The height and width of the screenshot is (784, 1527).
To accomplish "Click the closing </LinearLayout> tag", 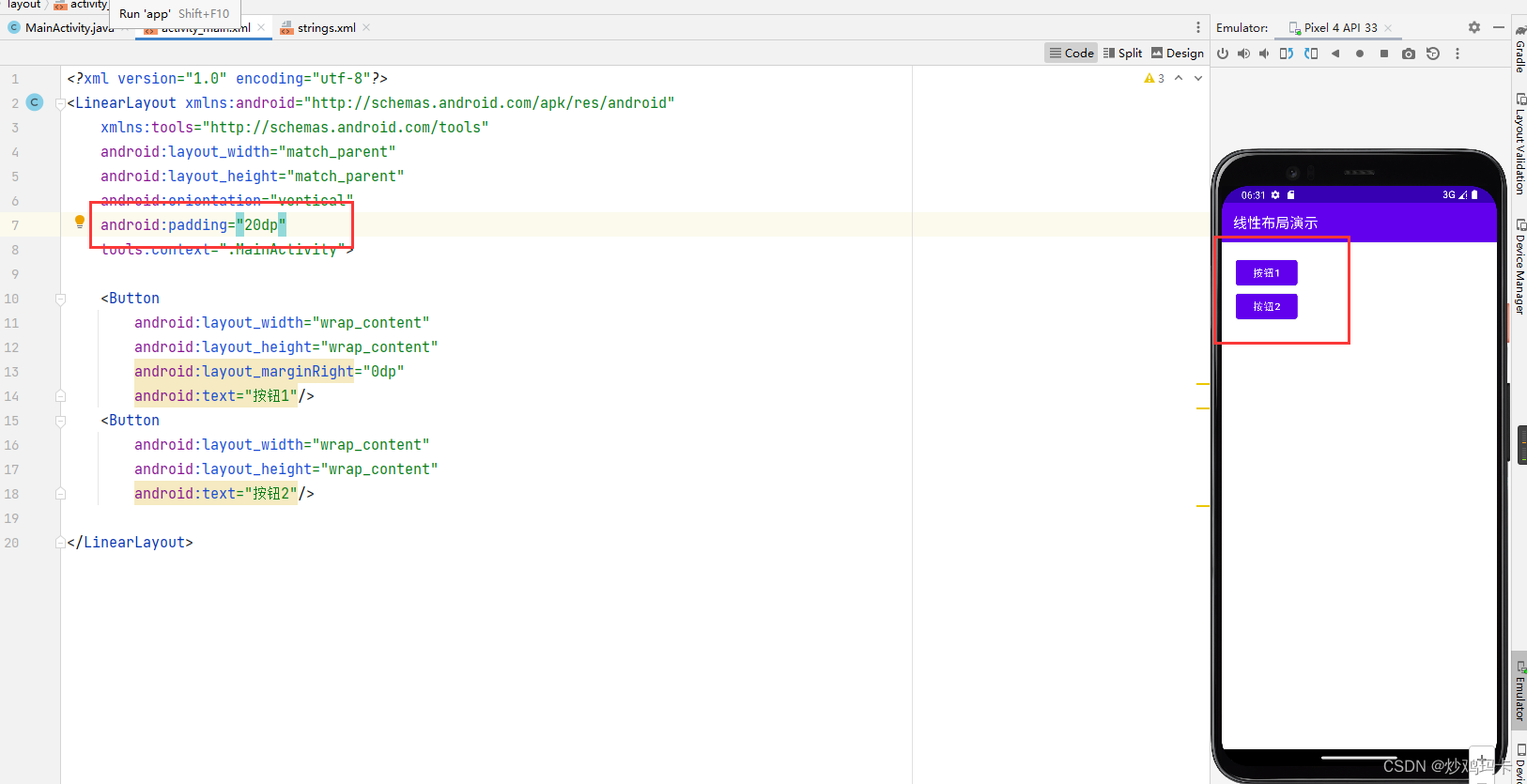I will (x=130, y=543).
